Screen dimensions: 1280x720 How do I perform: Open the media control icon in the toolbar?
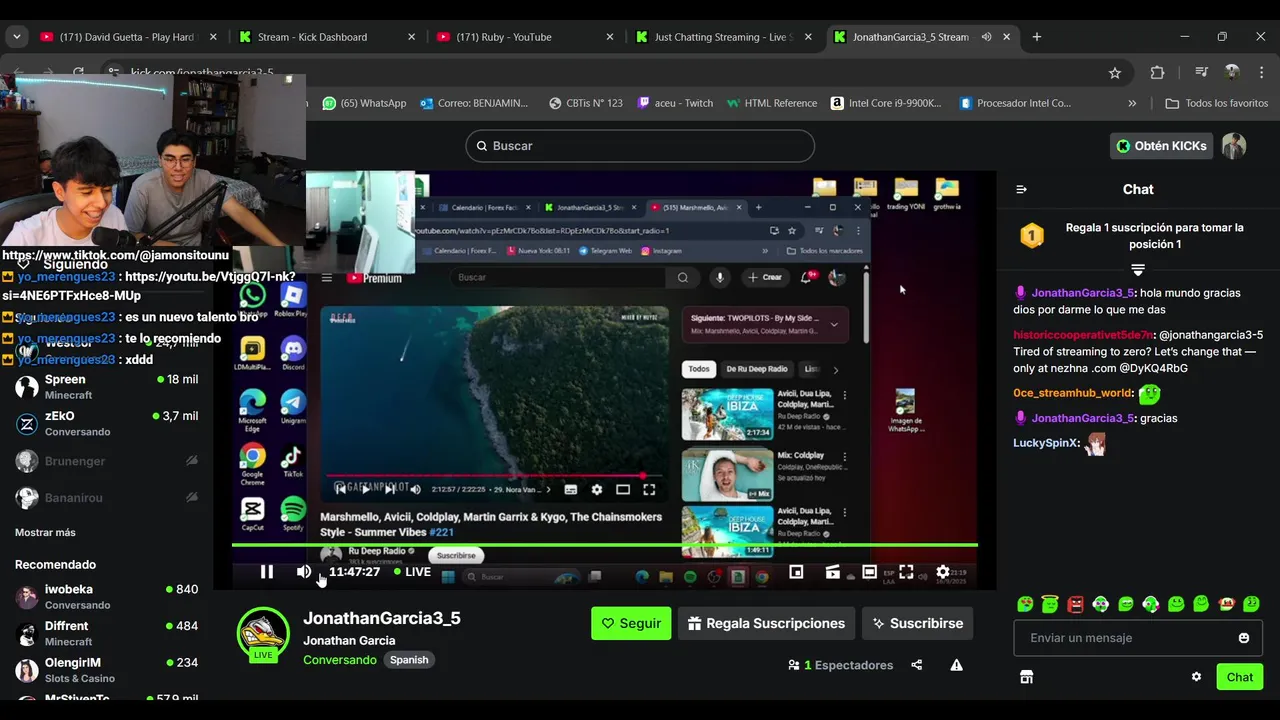click(x=1201, y=72)
